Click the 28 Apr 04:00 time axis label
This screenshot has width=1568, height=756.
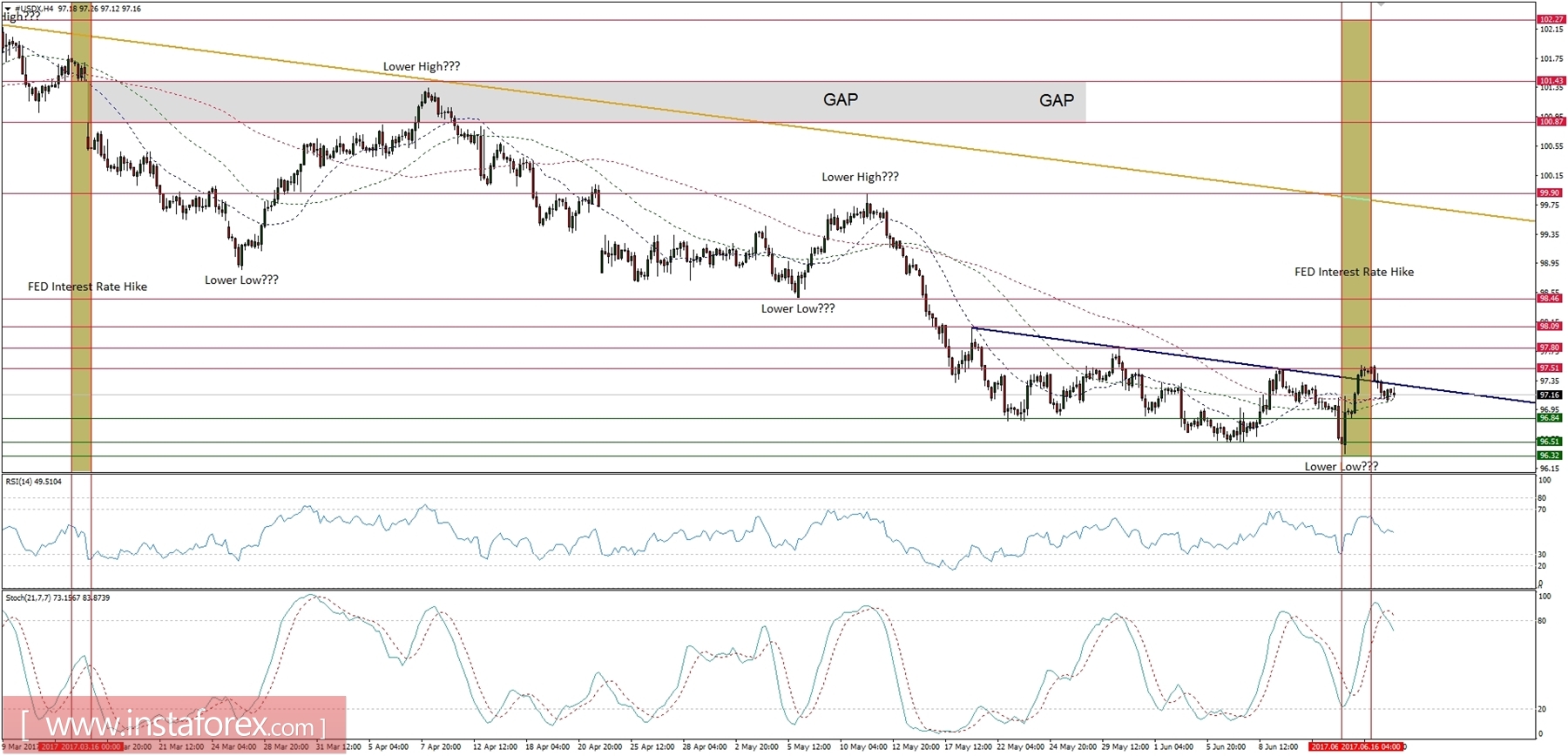coord(705,747)
